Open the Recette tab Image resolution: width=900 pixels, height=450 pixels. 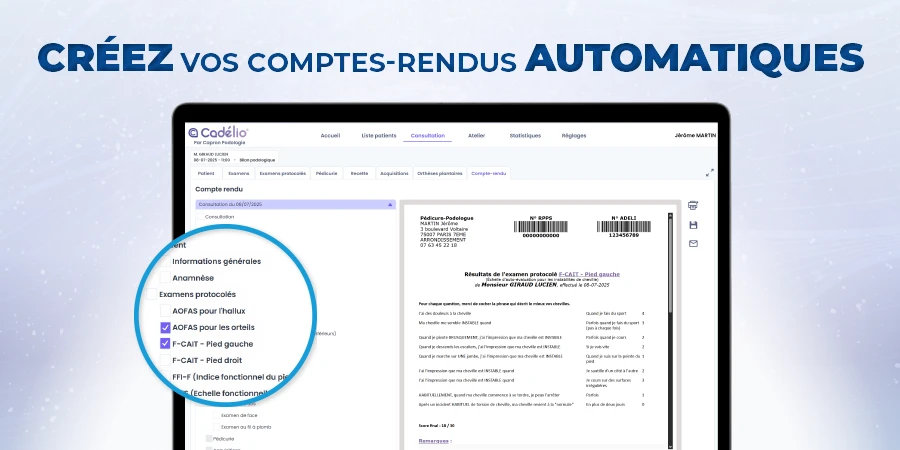click(x=359, y=173)
